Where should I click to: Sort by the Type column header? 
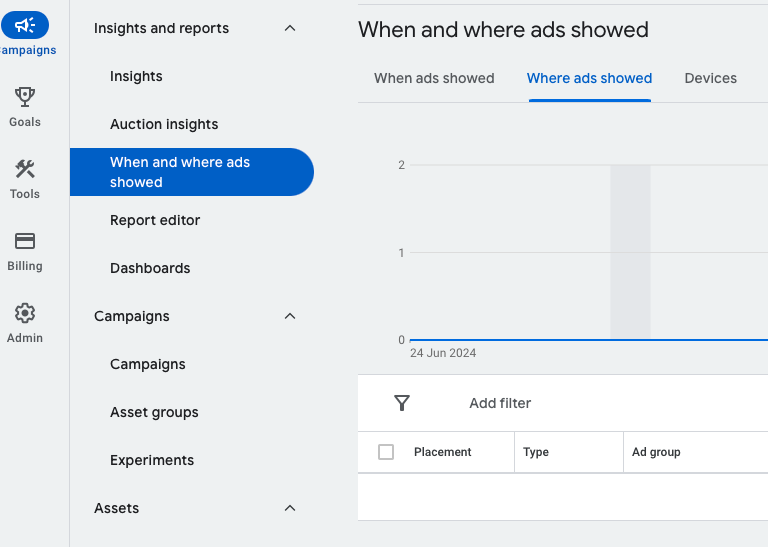tap(535, 452)
